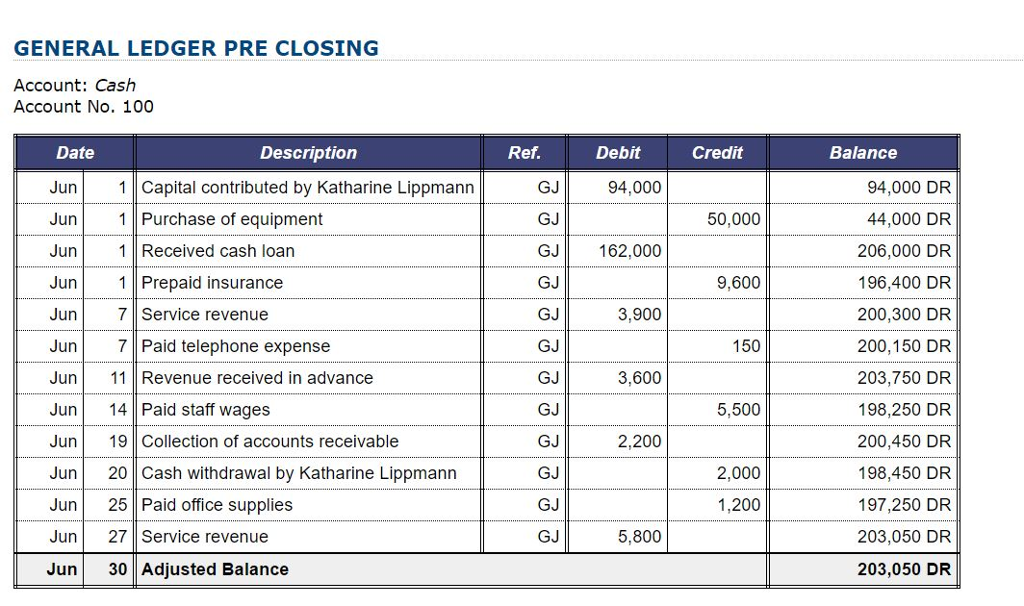Image resolution: width=1024 pixels, height=606 pixels.
Task: Click the Date column header
Action: pyautogui.click(x=74, y=153)
